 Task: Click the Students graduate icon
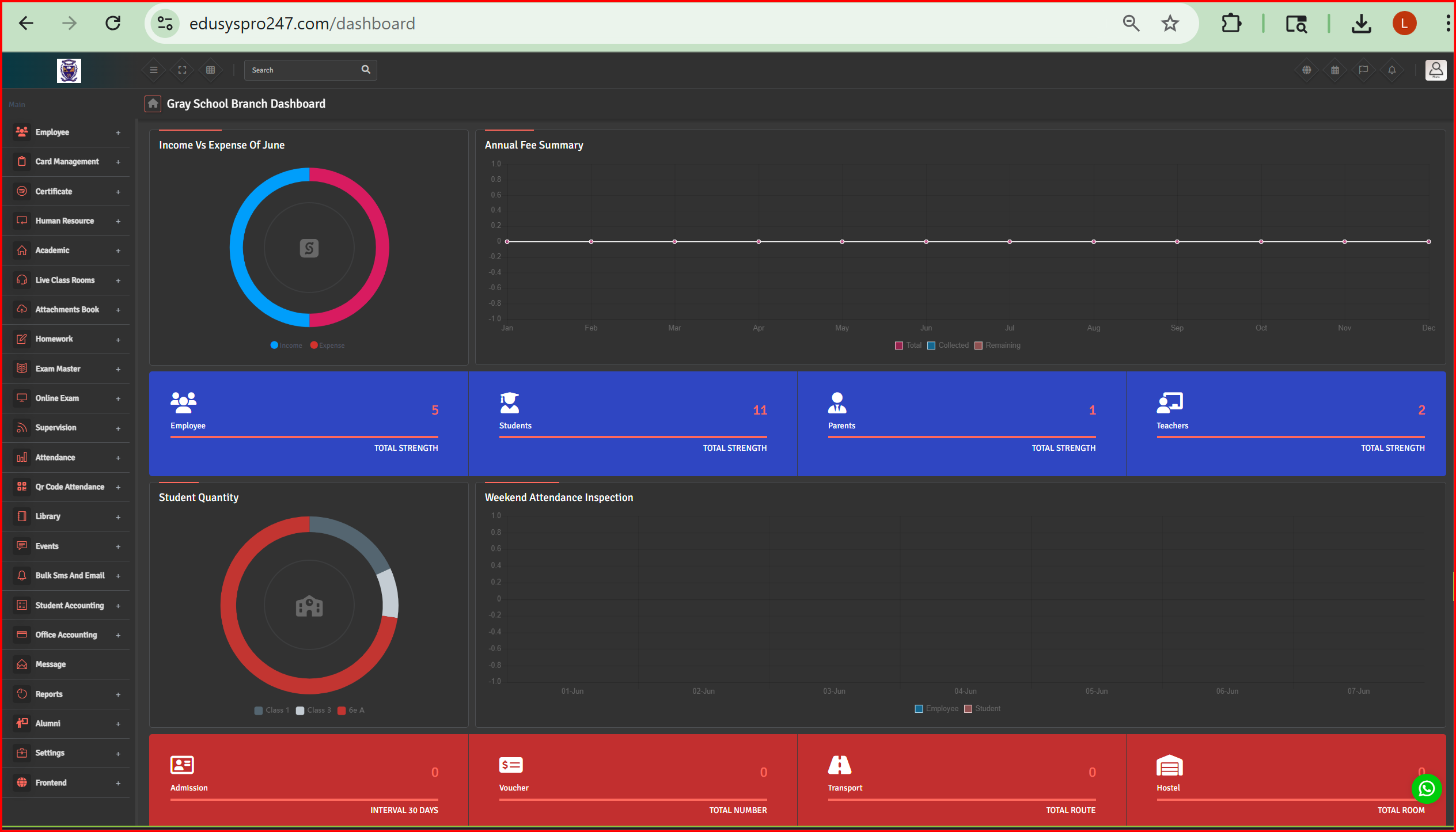point(509,402)
